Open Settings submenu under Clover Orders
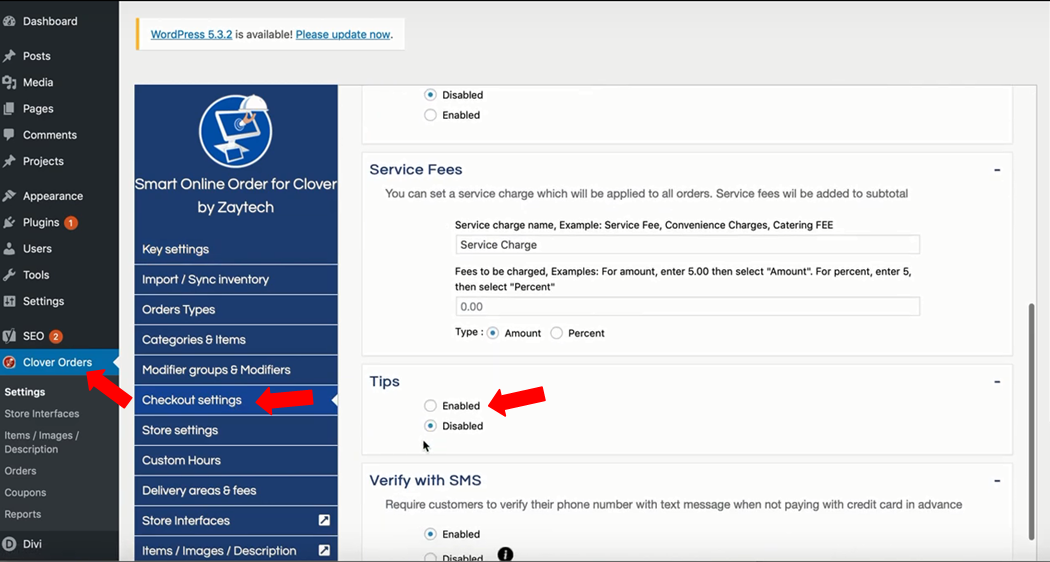This screenshot has width=1050, height=562. [25, 392]
